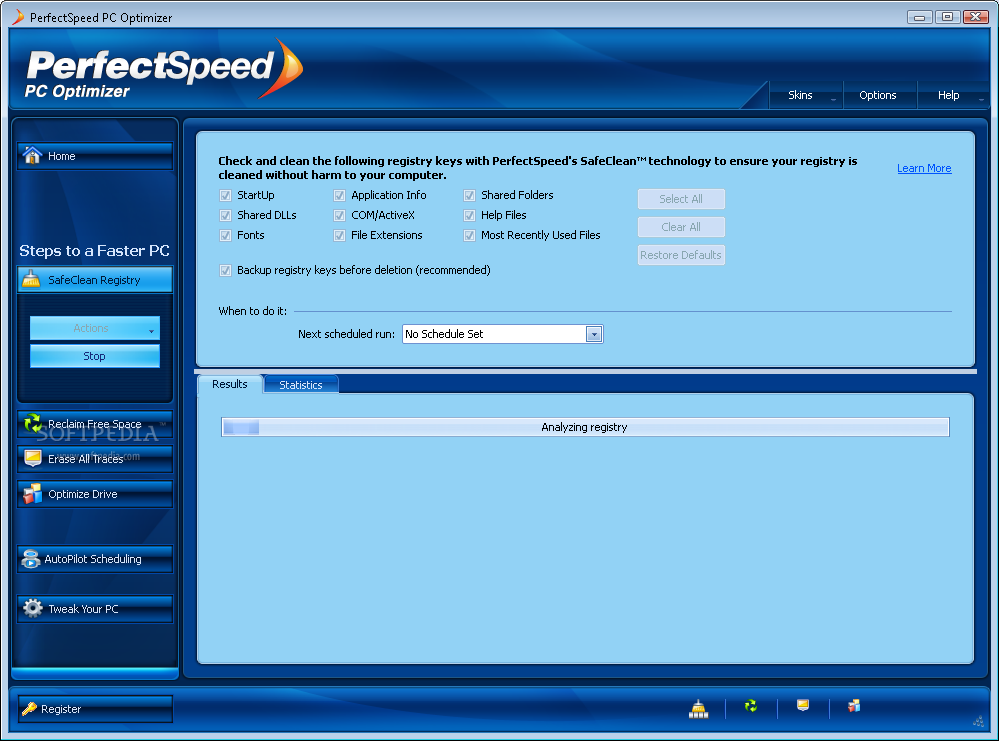This screenshot has height=741, width=999.
Task: Click the SafeClean Registry broom icon
Action: point(31,279)
